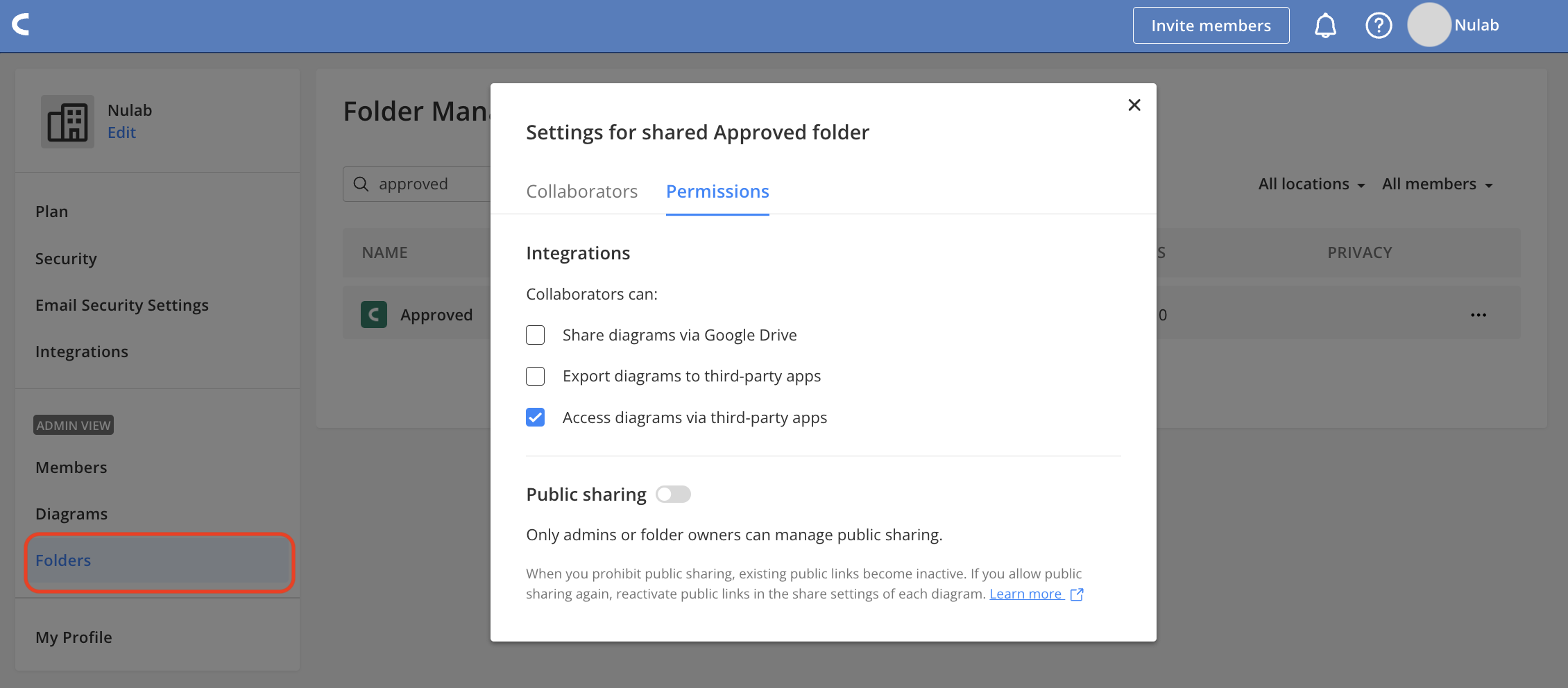Click the Nulab username in header
The image size is (1568, 688).
[x=1476, y=25]
